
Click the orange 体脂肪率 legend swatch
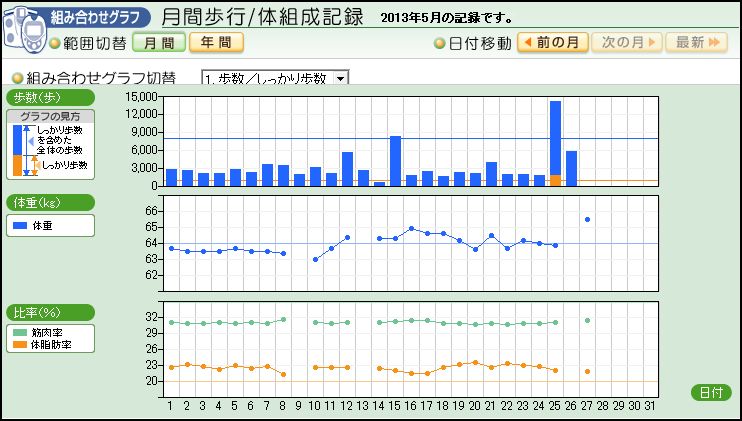(x=20, y=345)
